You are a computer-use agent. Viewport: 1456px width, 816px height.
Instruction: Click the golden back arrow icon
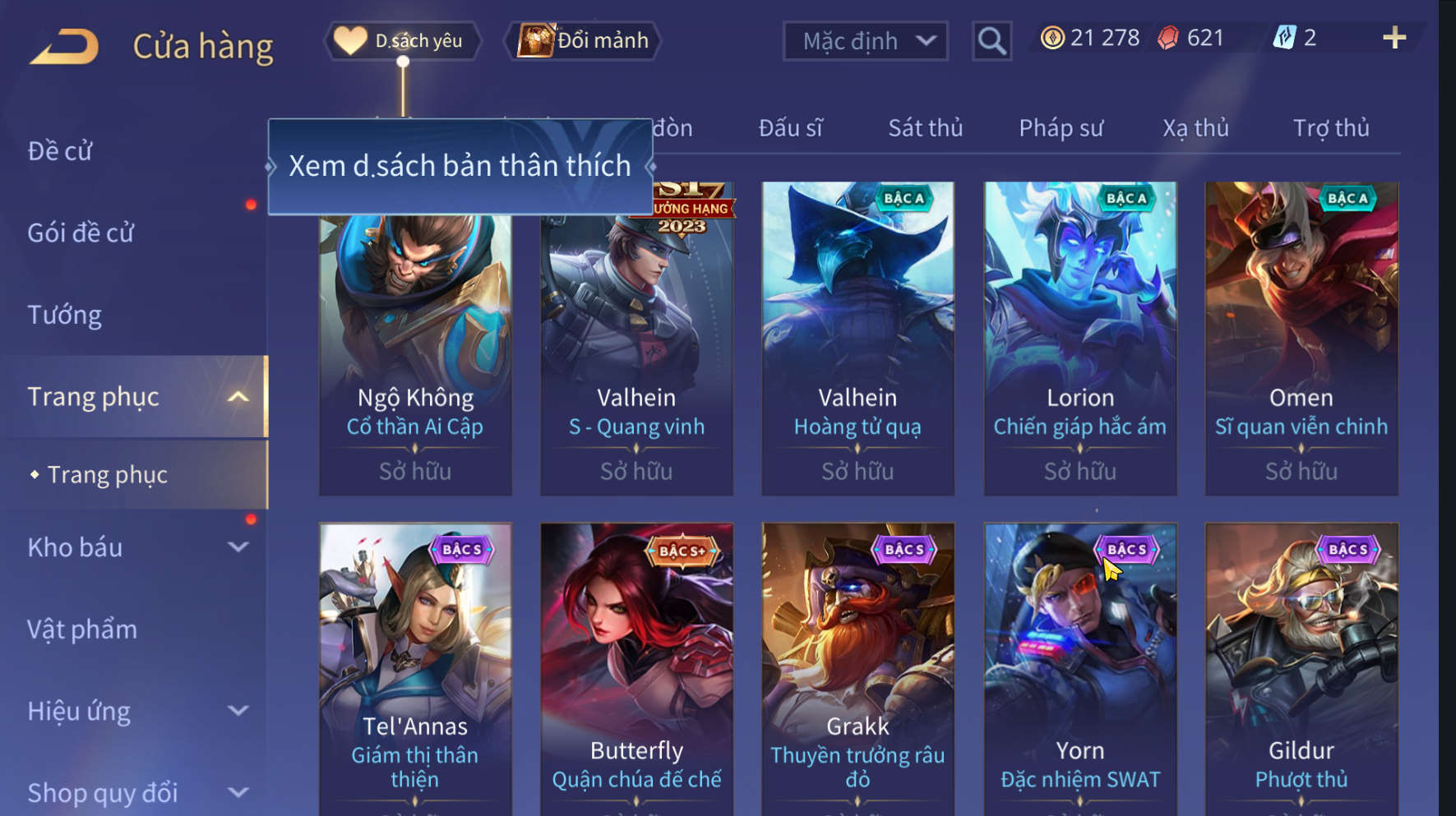65,46
